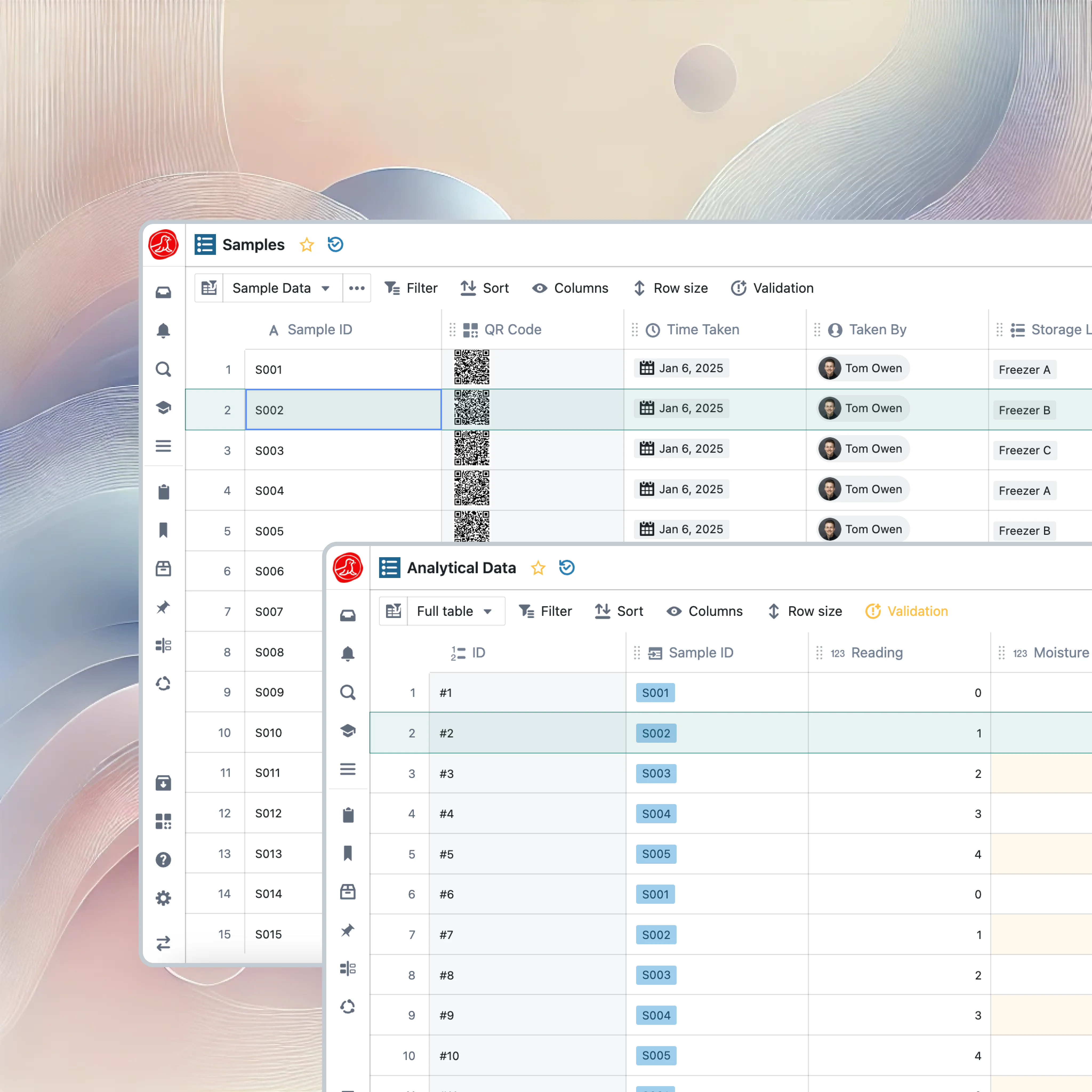Open the sidebar search tool

[x=163, y=369]
